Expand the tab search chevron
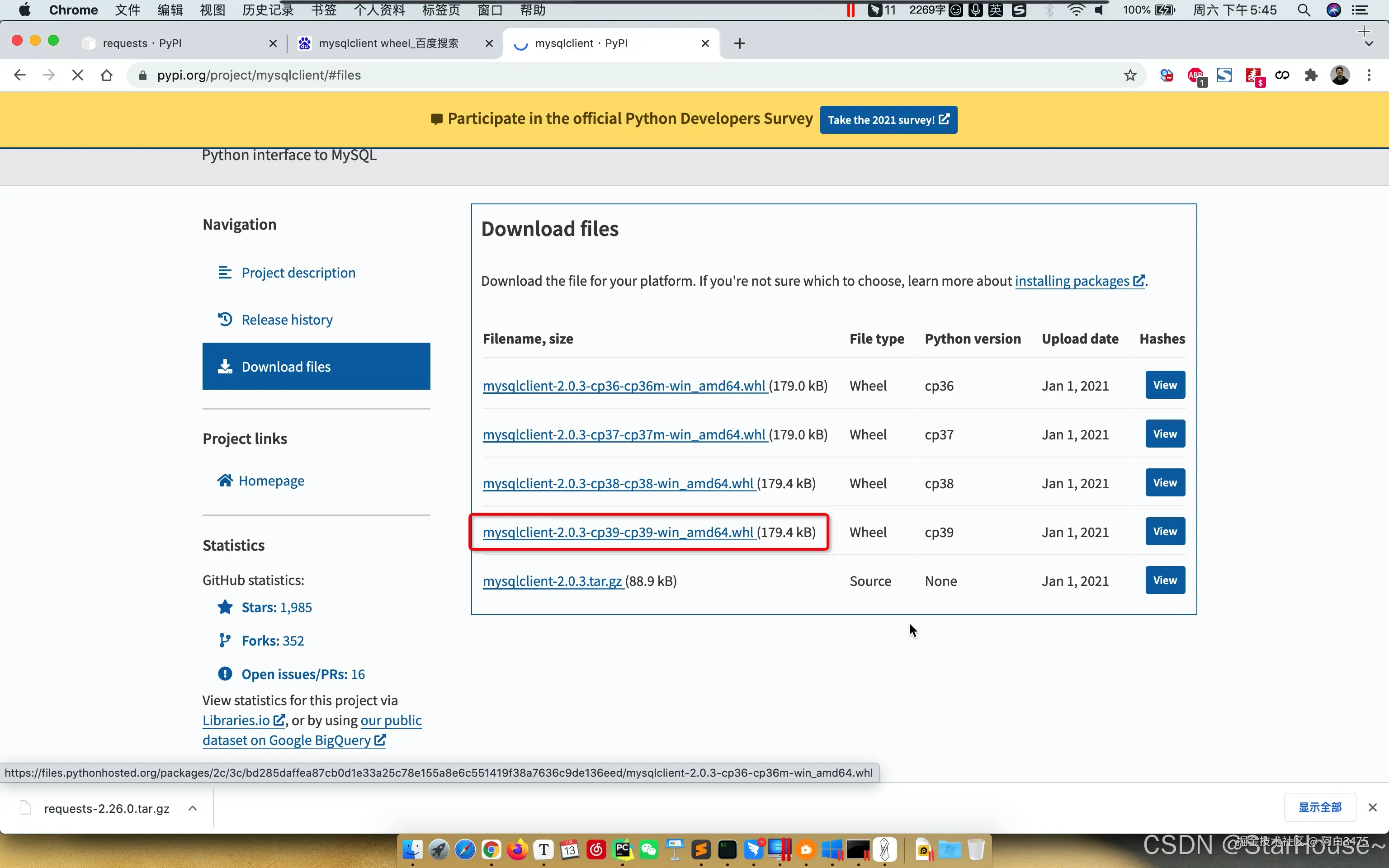1389x868 pixels. pos(1369,44)
